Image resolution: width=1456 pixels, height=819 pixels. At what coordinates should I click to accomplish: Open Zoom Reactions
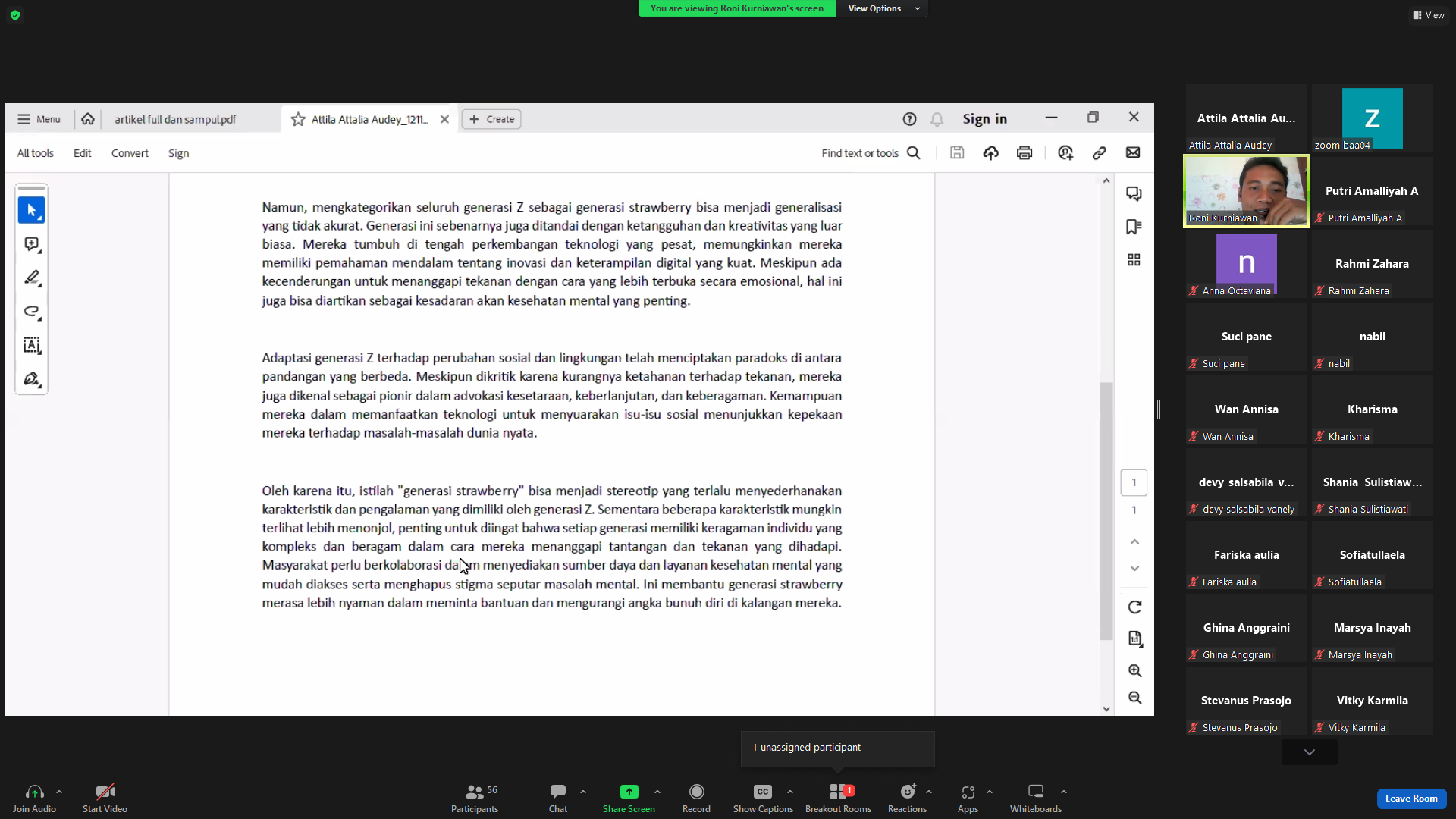pyautogui.click(x=907, y=799)
